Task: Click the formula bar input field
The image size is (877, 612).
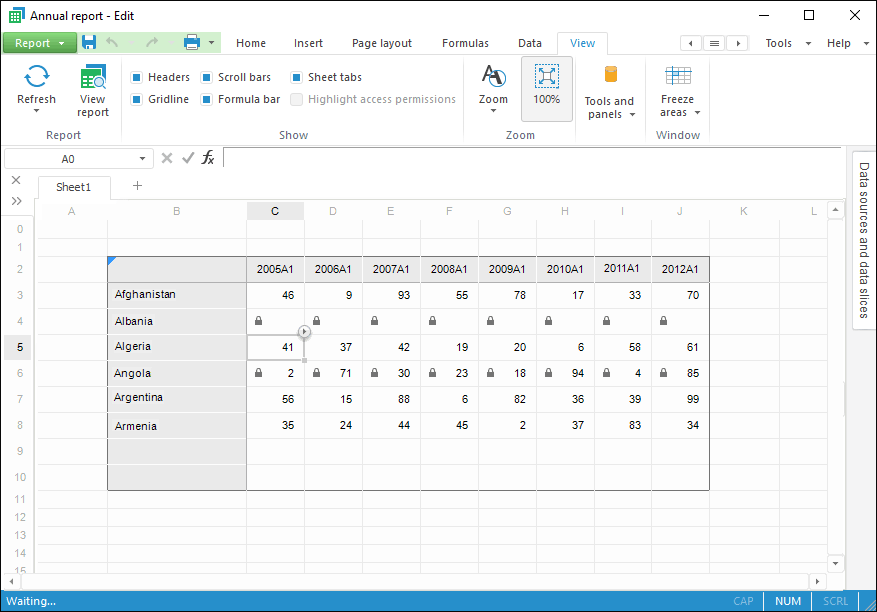Action: [x=530, y=158]
